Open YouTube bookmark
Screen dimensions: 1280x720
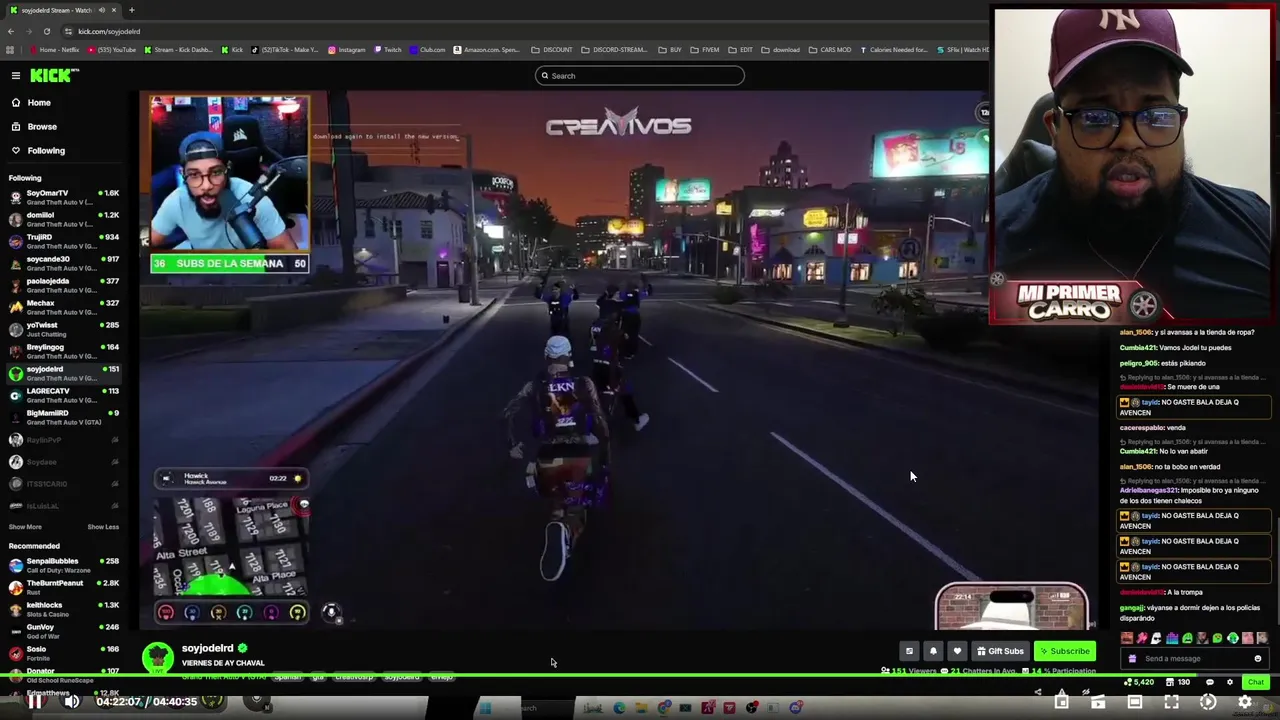(x=112, y=50)
